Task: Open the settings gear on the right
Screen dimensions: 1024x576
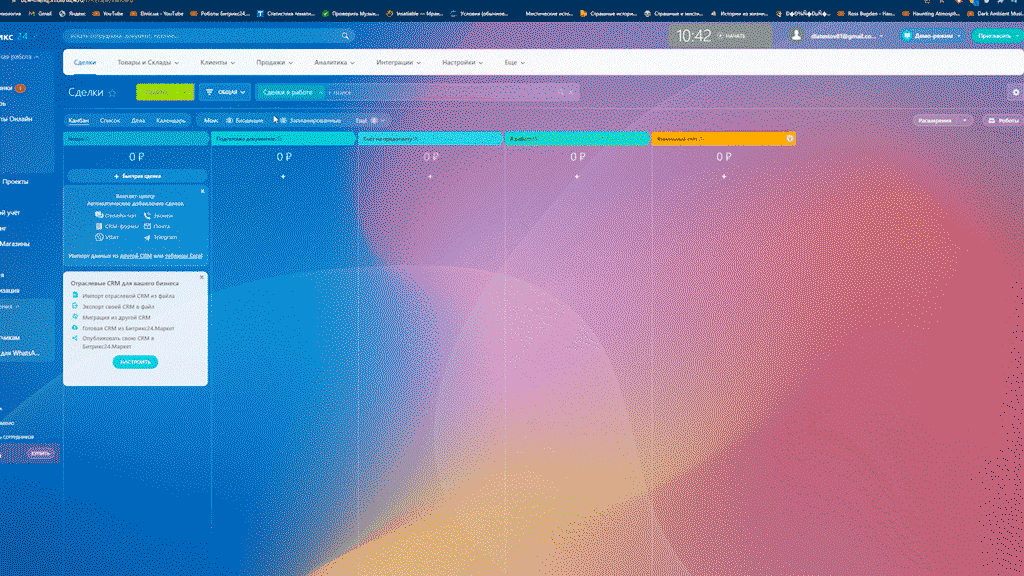Action: 1016,92
